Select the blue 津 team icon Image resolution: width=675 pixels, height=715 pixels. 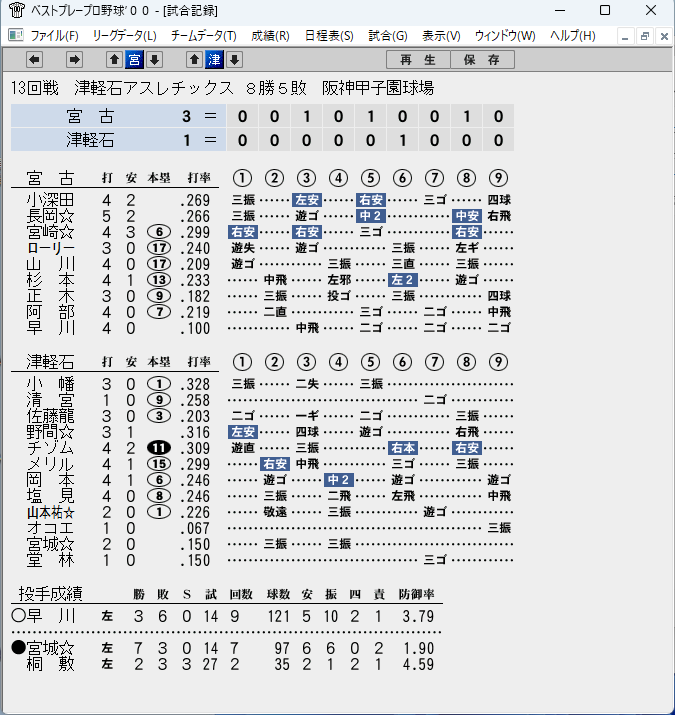coord(214,59)
